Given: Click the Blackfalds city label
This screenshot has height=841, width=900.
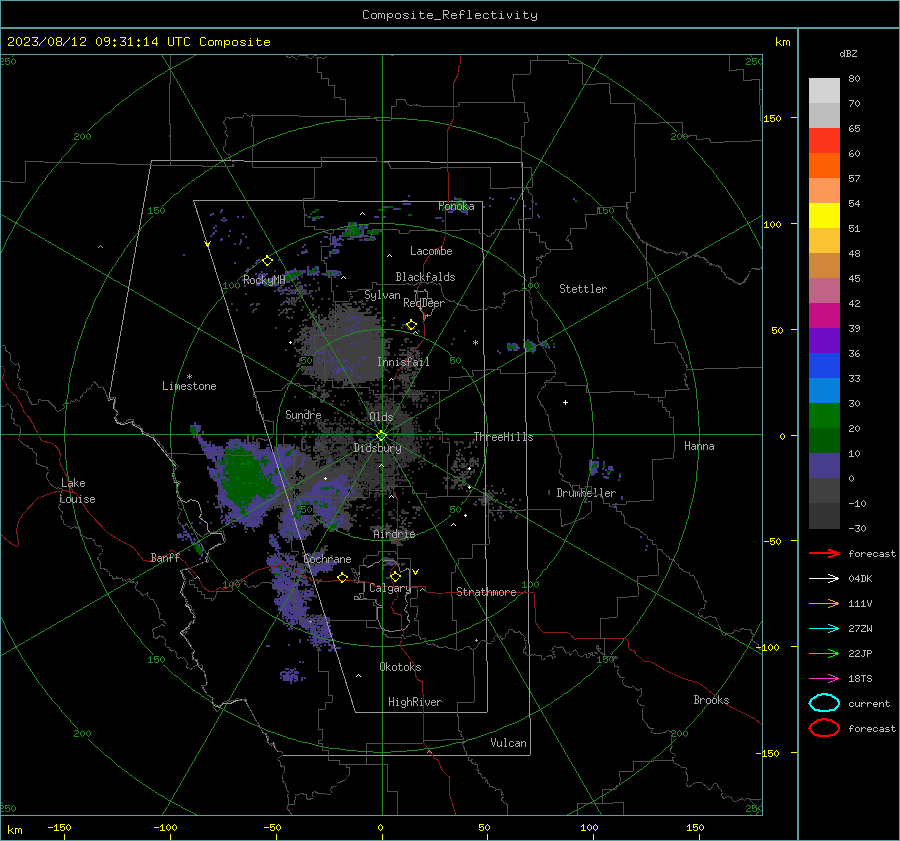Looking at the screenshot, I should pyautogui.click(x=425, y=277).
